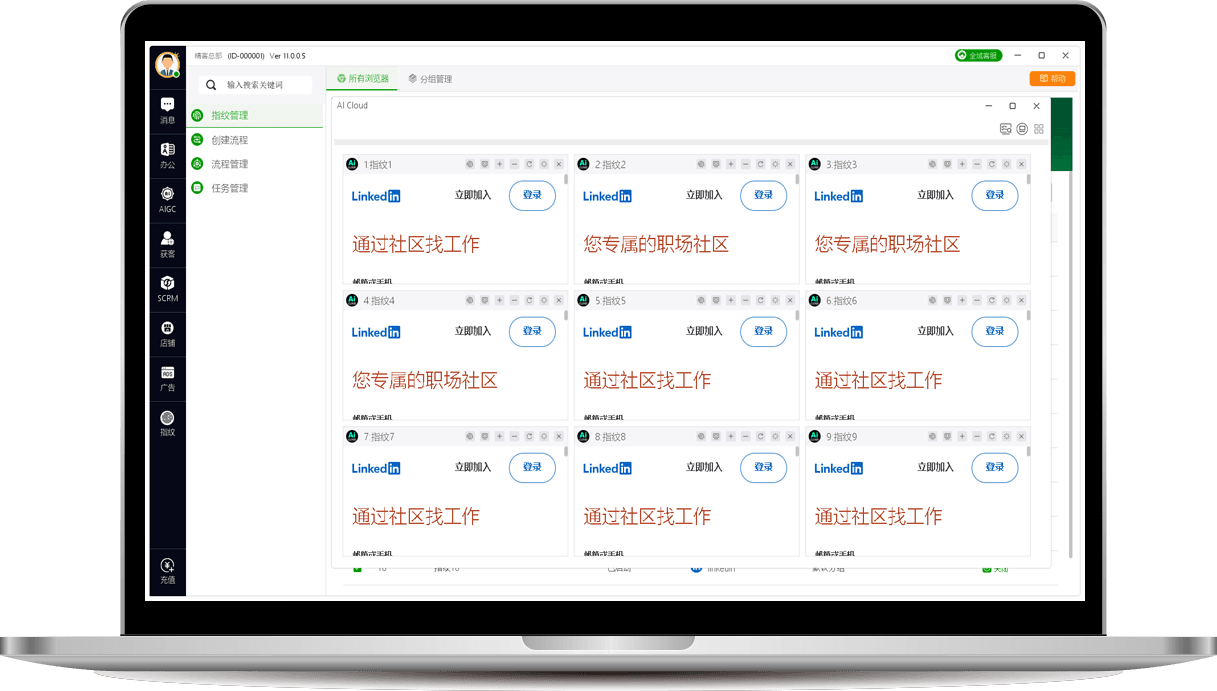This screenshot has width=1217, height=691.
Task: Click grid layout icon in AI Cloud window
Action: pyautogui.click(x=1039, y=129)
